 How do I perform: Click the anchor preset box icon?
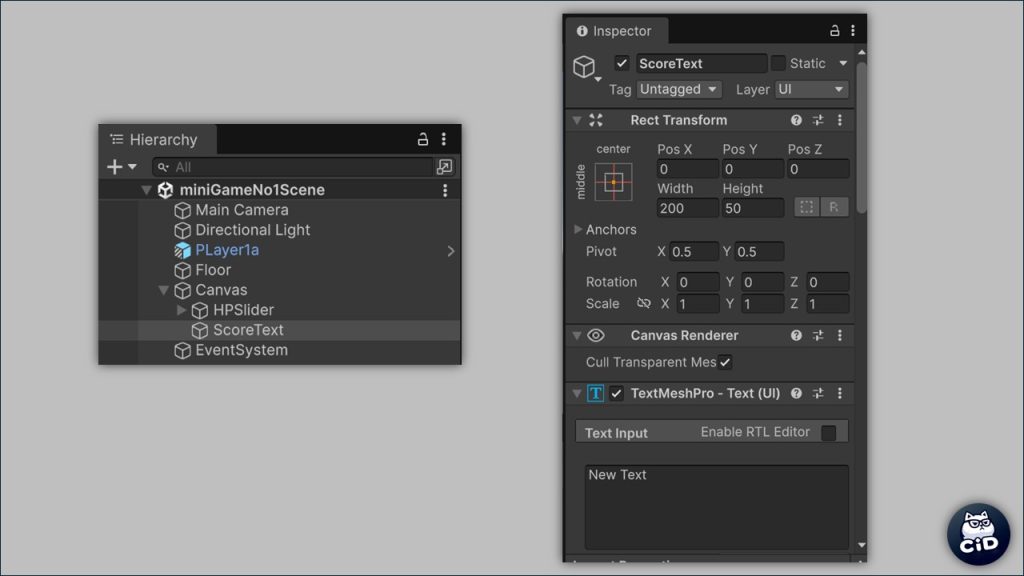(x=613, y=182)
